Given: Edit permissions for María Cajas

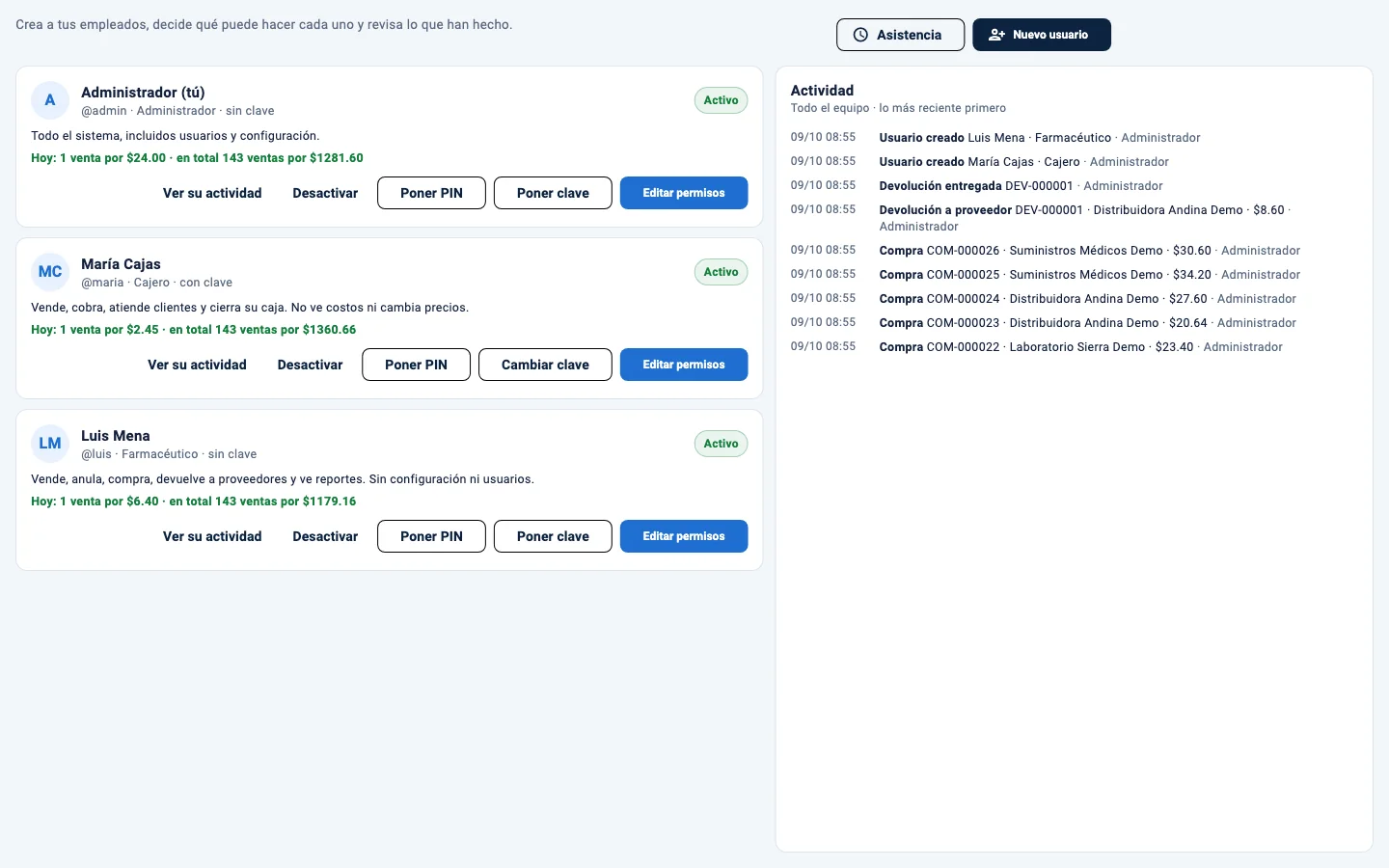Looking at the screenshot, I should pos(684,365).
